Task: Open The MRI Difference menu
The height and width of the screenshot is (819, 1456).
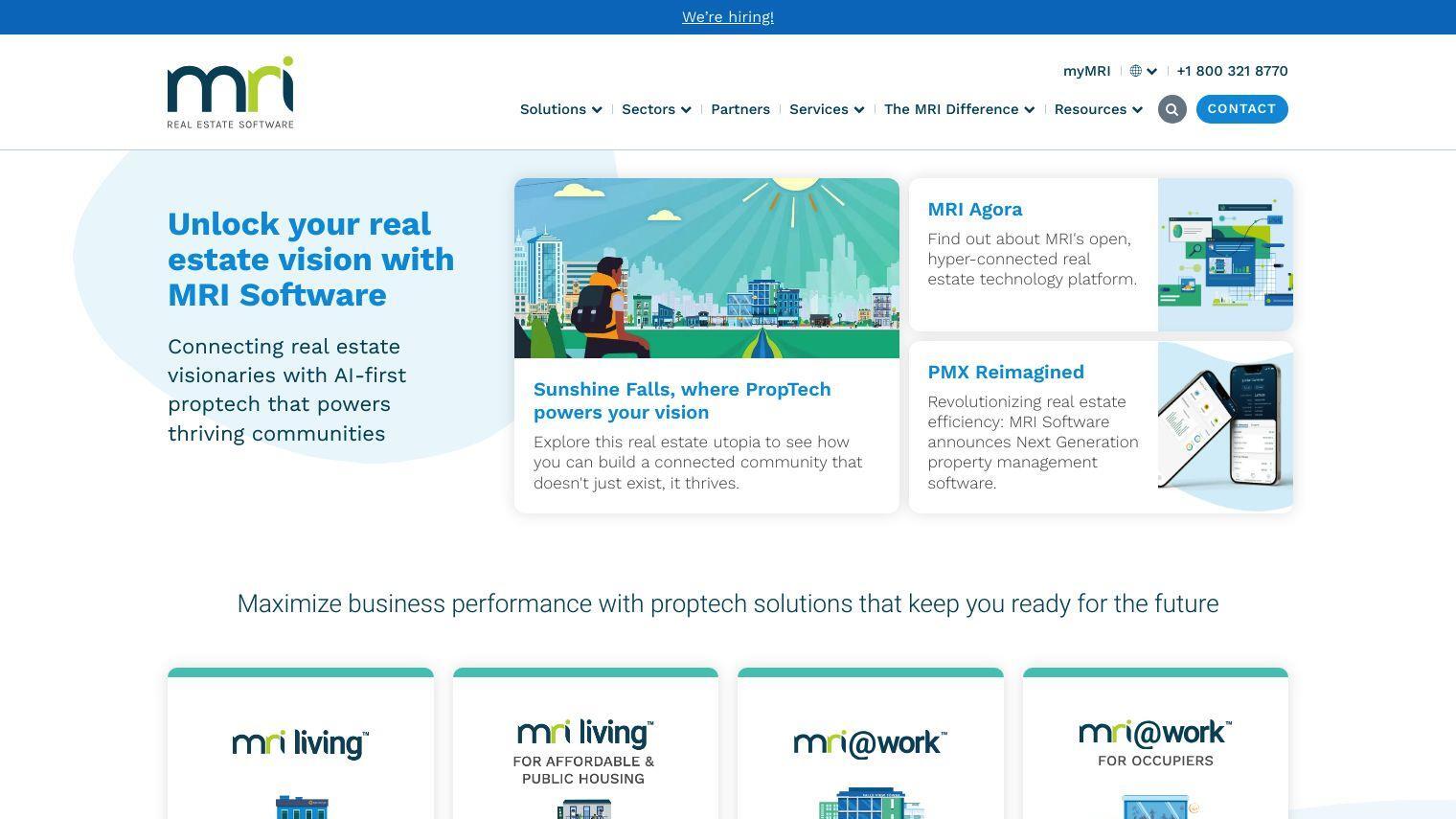Action: pos(951,109)
